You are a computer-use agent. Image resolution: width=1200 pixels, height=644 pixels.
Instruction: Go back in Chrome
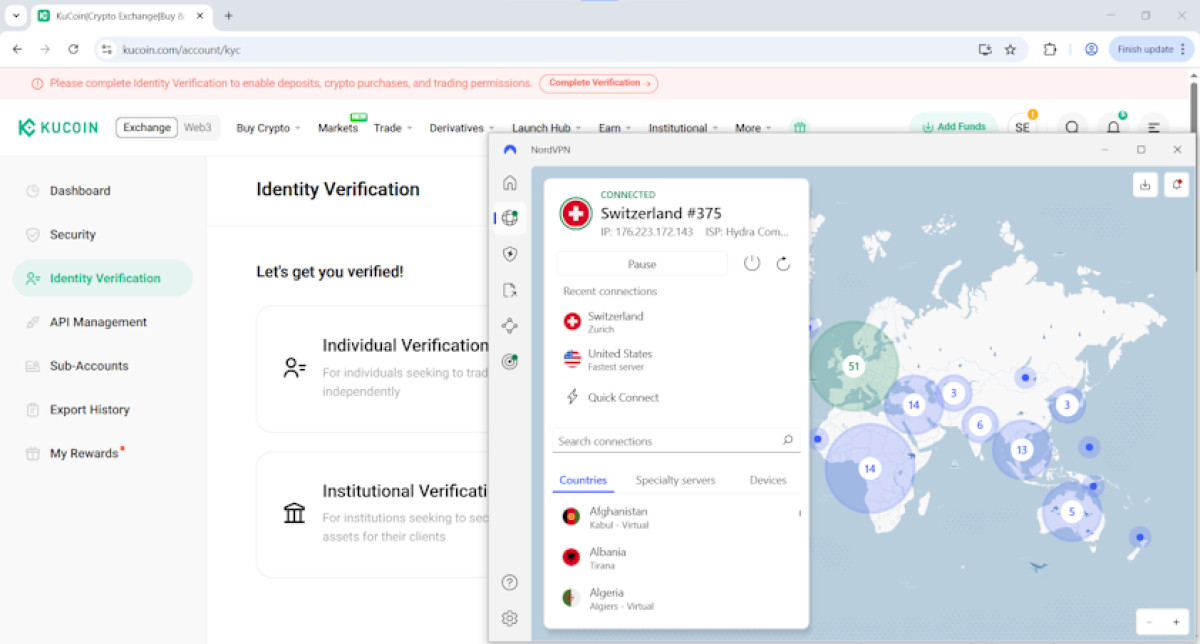(x=17, y=49)
